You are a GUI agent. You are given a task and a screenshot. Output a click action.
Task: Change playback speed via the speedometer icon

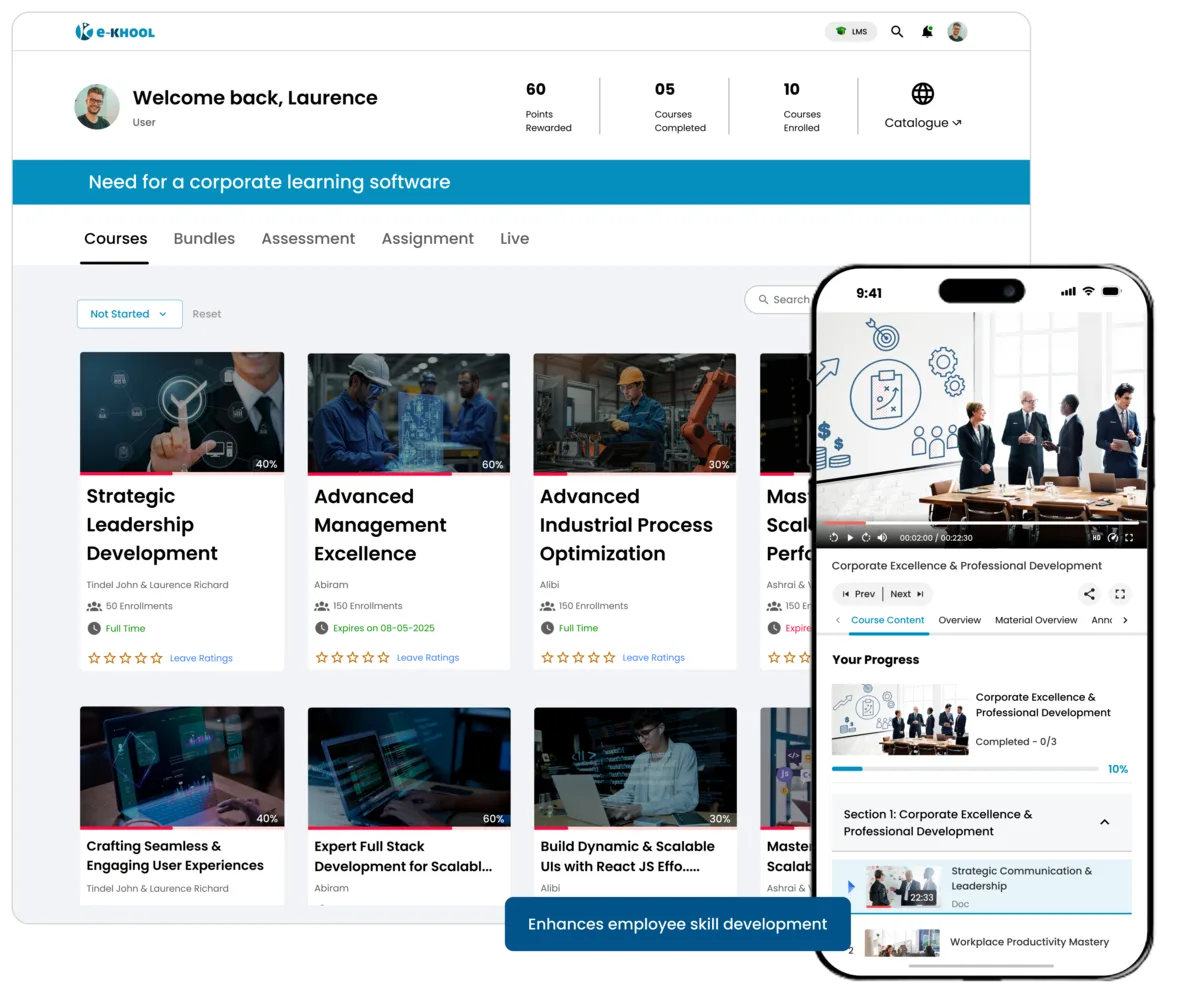pos(1113,537)
